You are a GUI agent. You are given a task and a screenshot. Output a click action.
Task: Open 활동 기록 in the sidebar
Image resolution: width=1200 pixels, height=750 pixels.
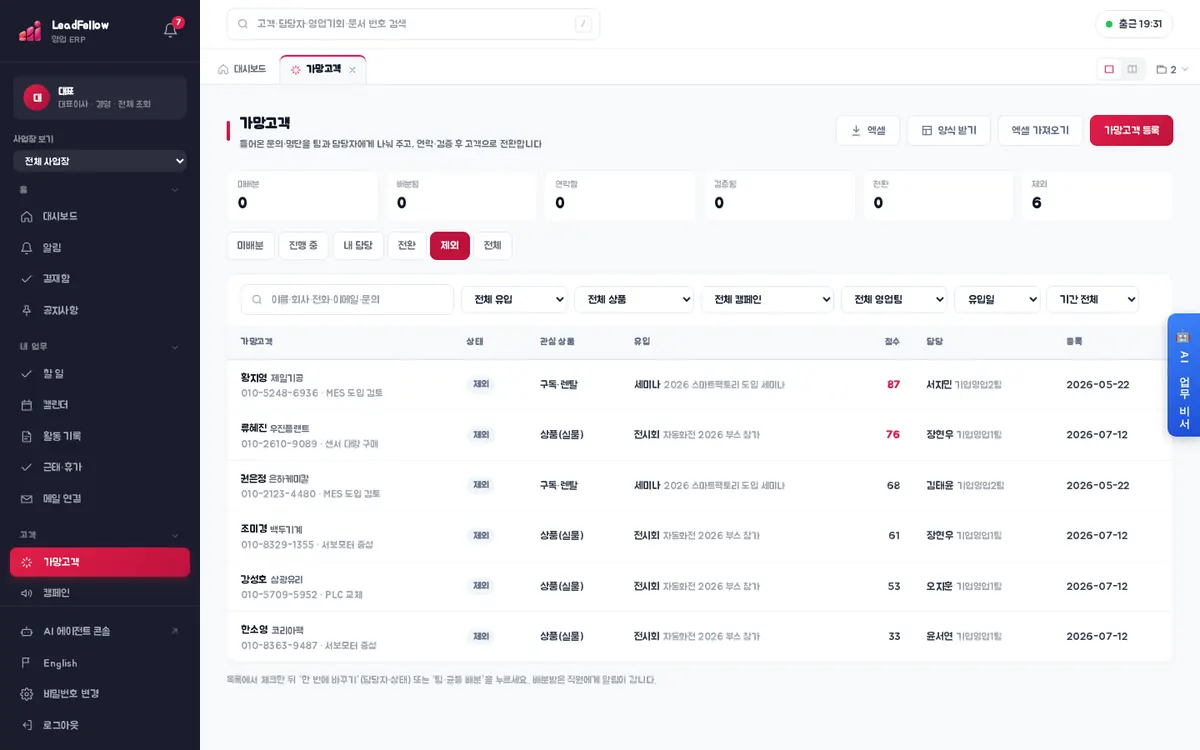click(100, 436)
